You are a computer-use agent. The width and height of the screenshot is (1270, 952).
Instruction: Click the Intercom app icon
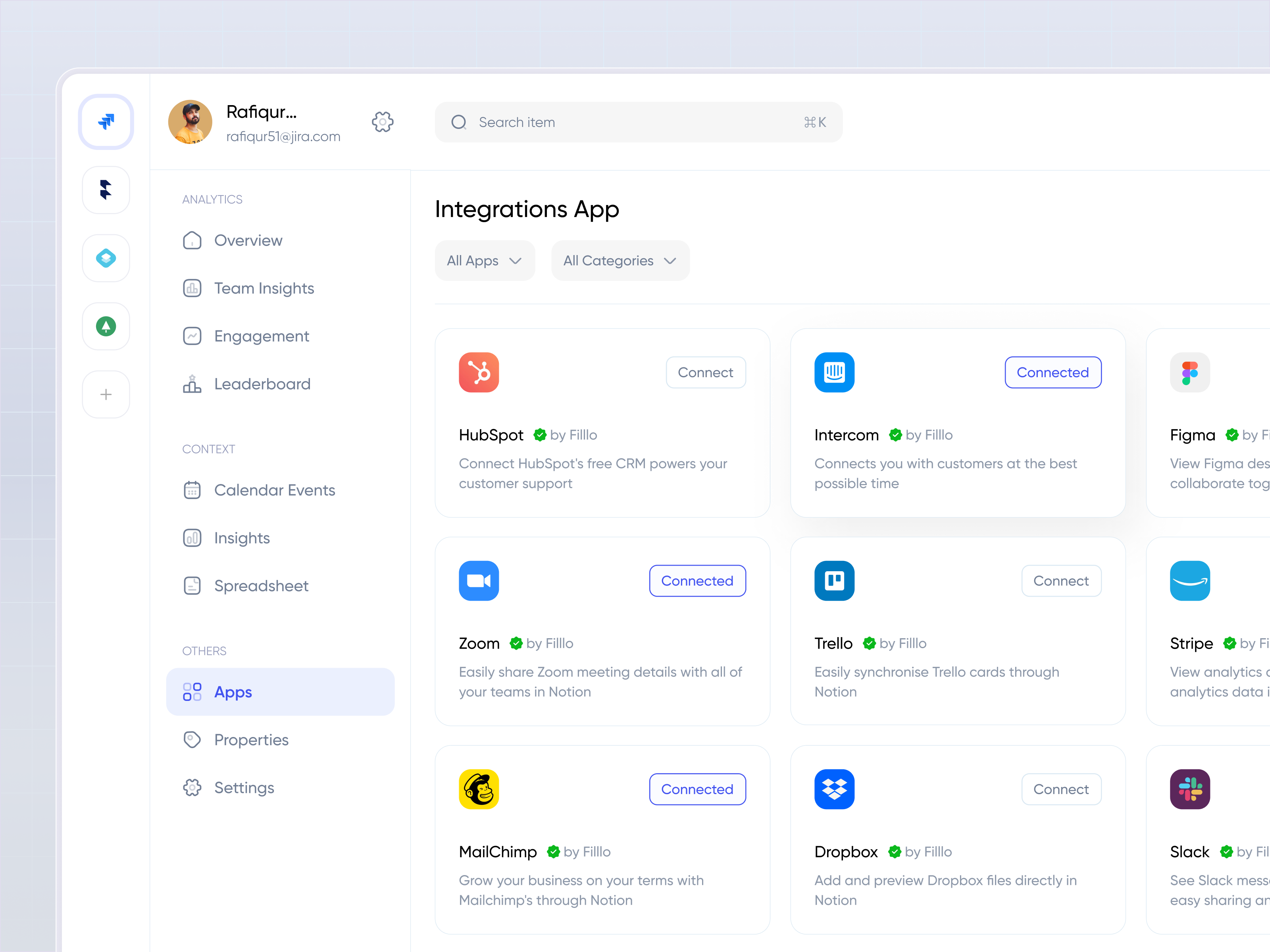click(x=834, y=372)
